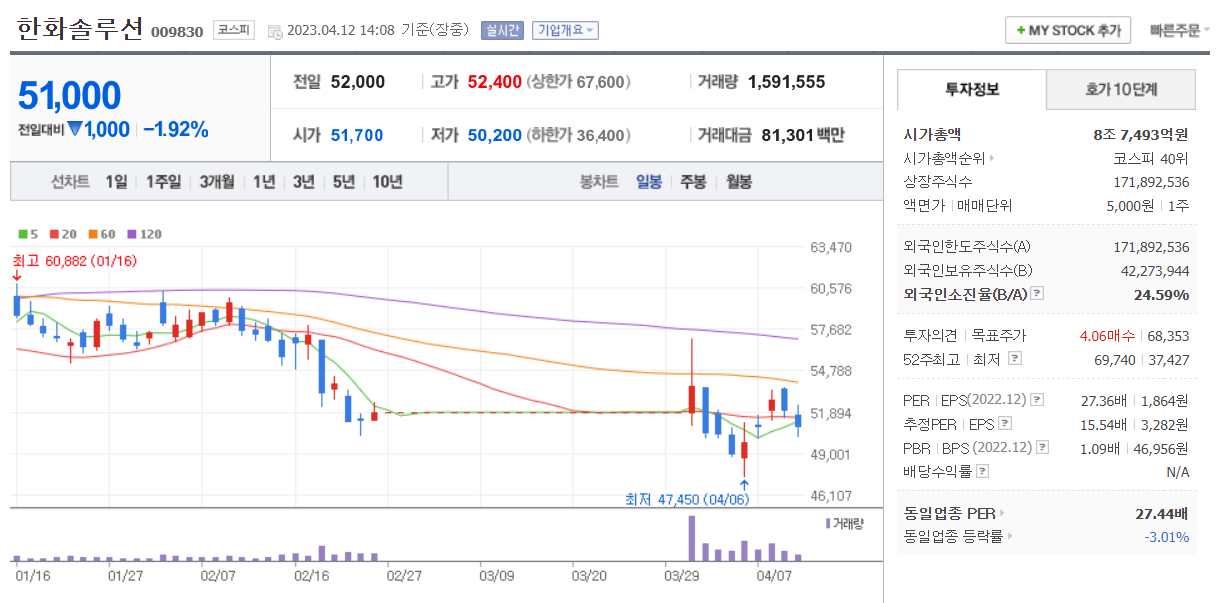Expand the 기업개요 dropdown
This screenshot has width=1216, height=603.
565,30
